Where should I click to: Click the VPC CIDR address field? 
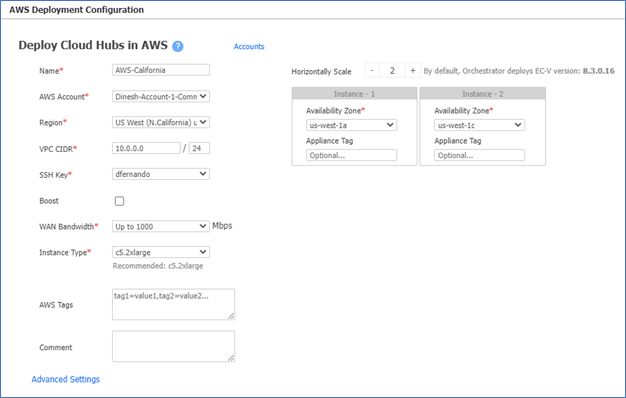(x=146, y=148)
